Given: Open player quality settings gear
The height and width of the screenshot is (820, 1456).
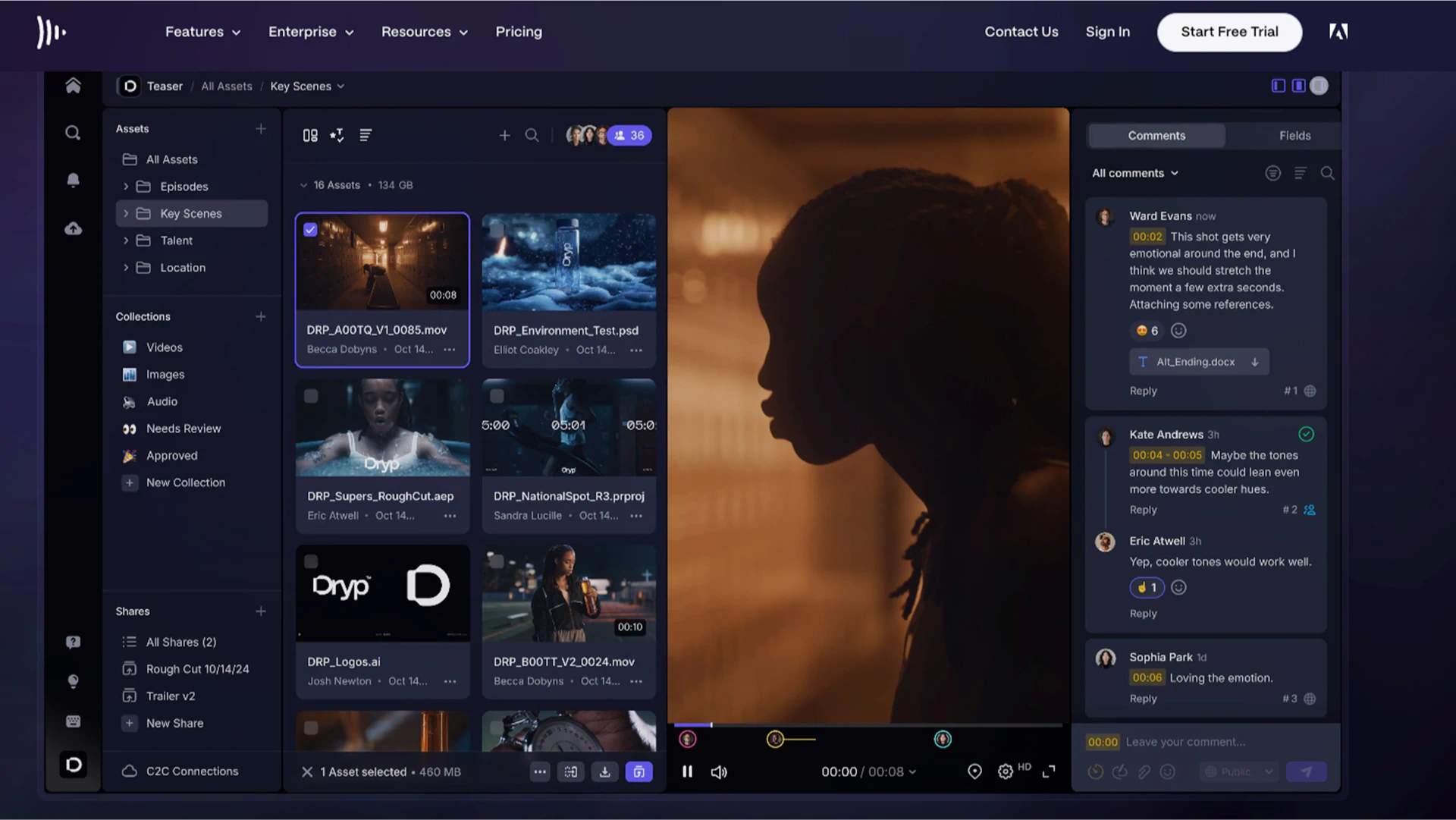Looking at the screenshot, I should [x=1006, y=771].
